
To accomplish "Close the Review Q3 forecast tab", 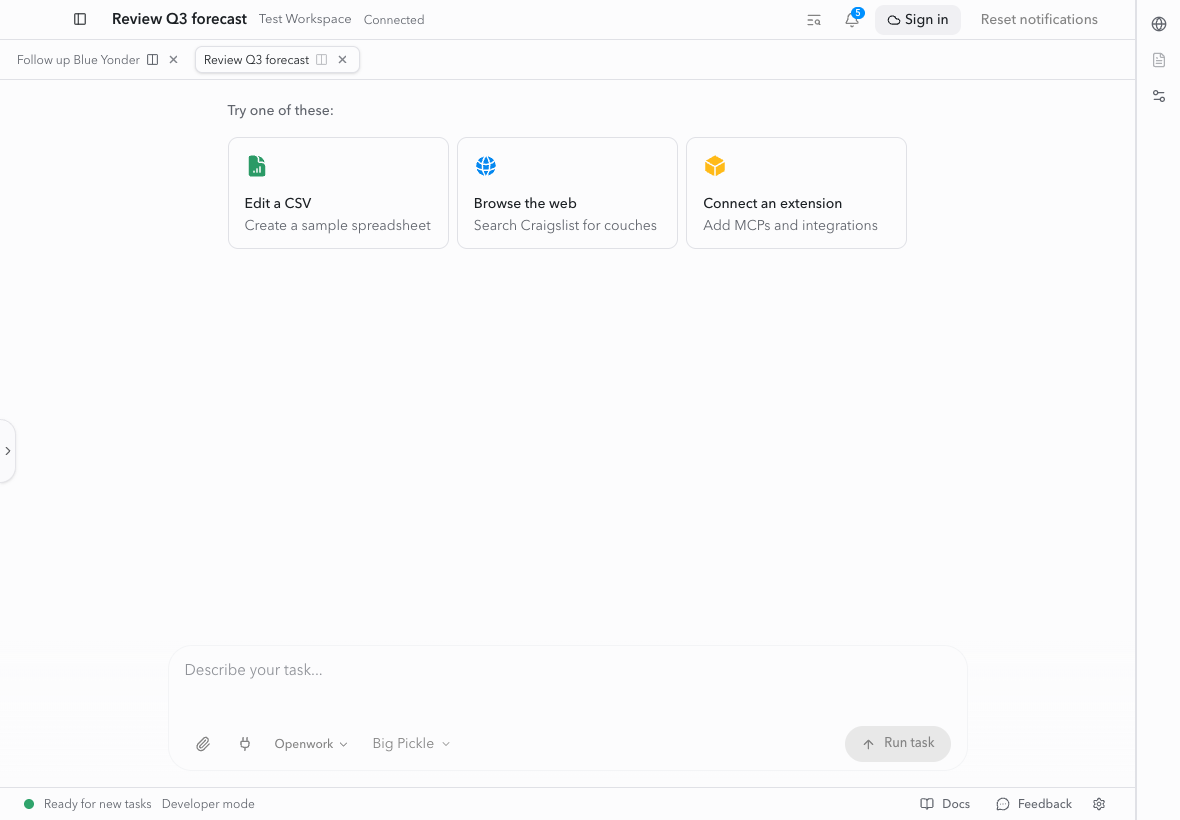I will coord(342,60).
